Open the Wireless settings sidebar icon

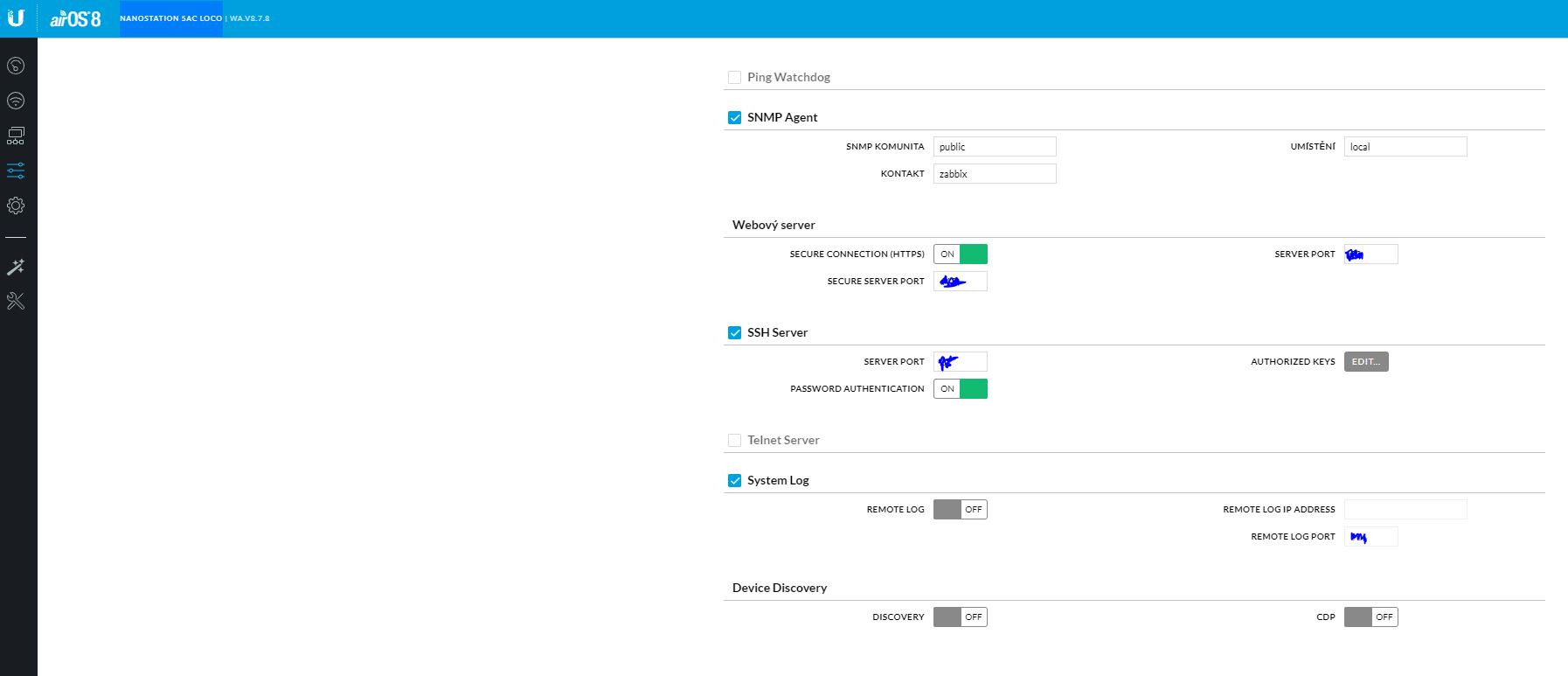pos(16,101)
